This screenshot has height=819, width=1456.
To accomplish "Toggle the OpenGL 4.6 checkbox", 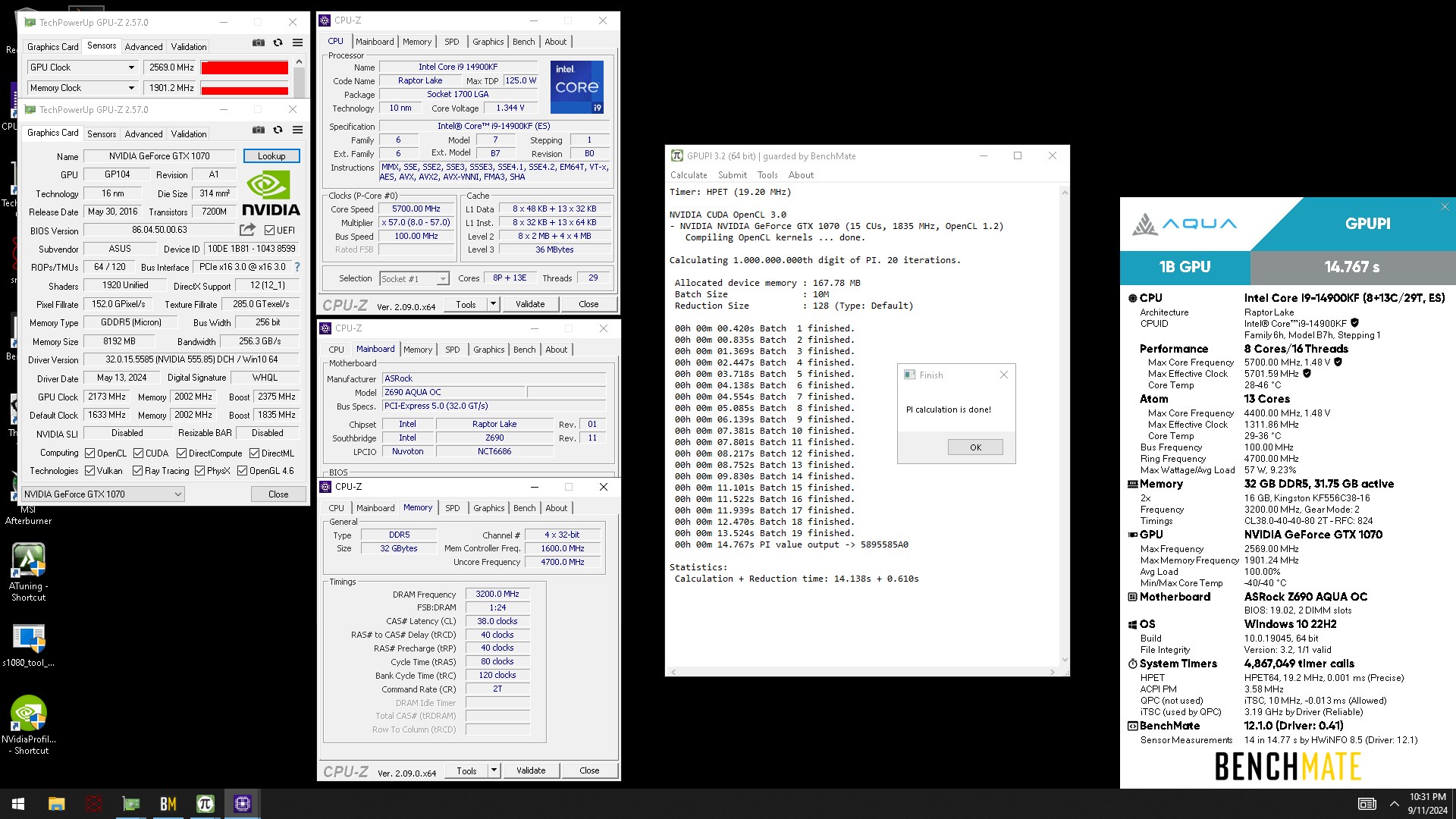I will (243, 471).
